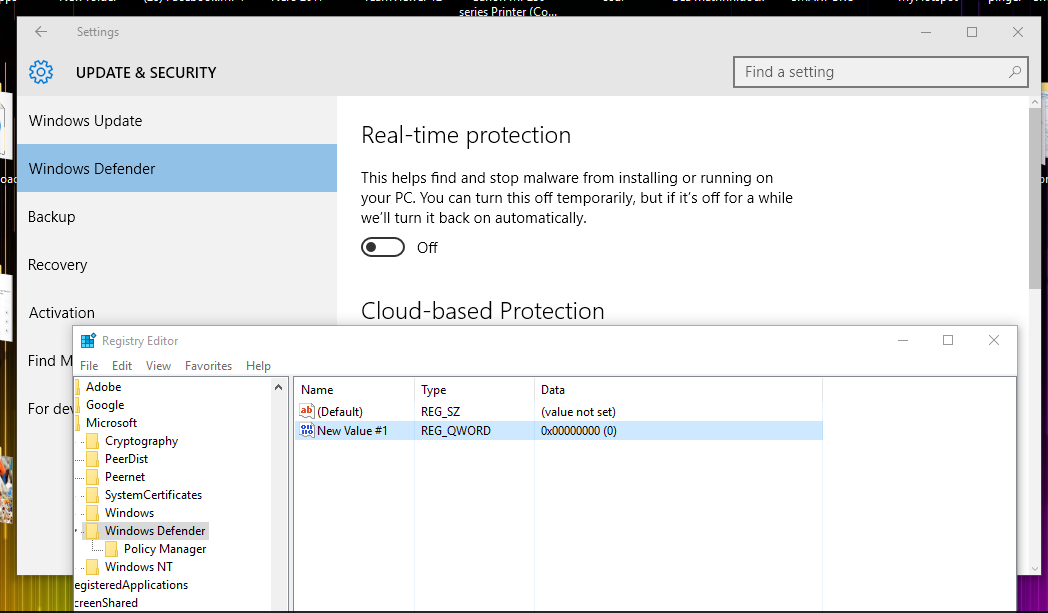This screenshot has height=613, width=1048.
Task: Click the Policy Manager folder icon
Action: pyautogui.click(x=113, y=548)
